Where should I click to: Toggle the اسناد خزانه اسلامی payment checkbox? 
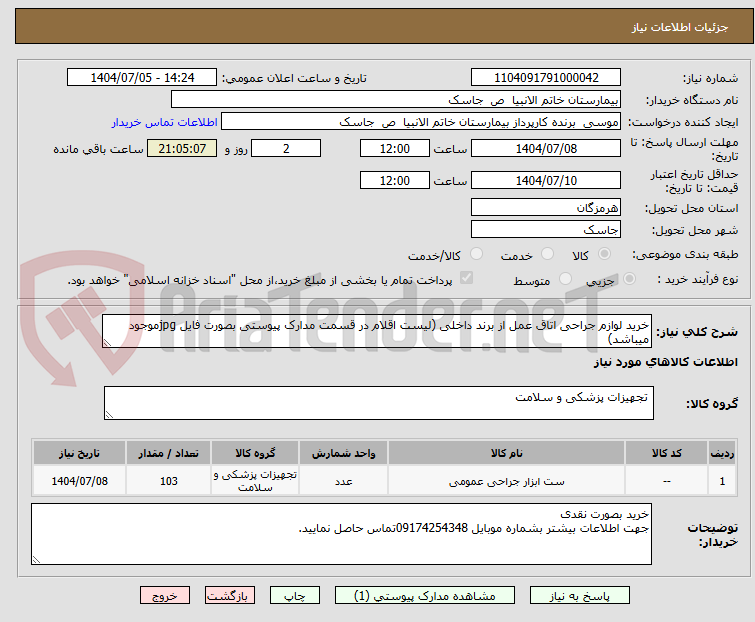tap(466, 277)
